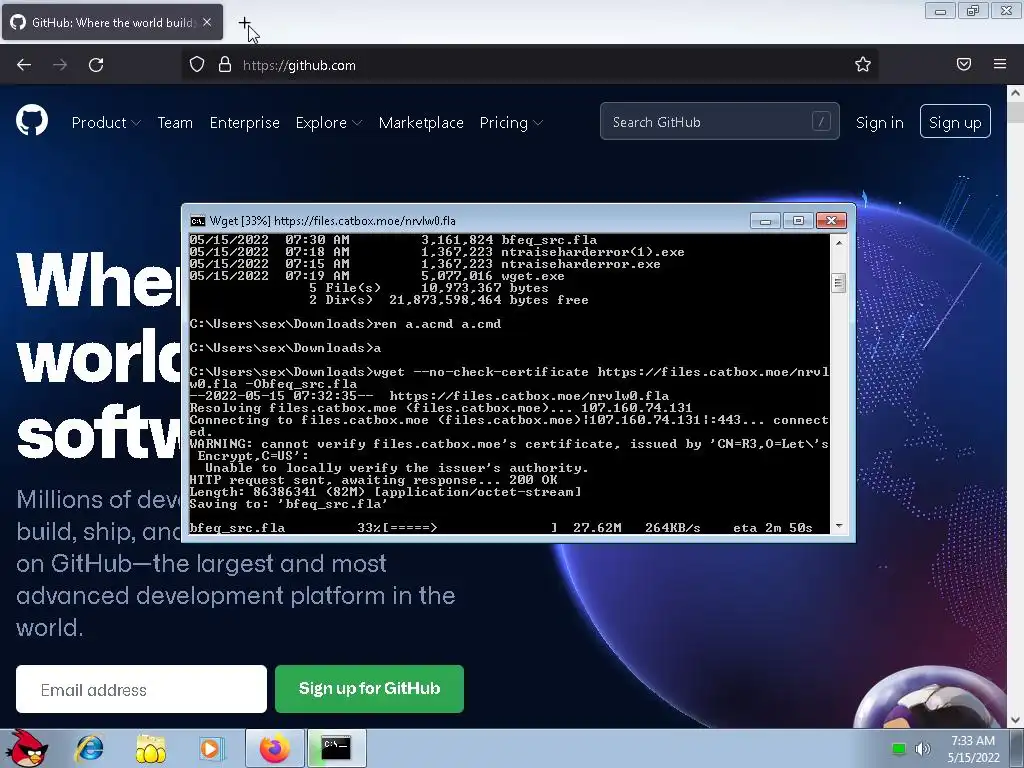Click into the Email address field
Image resolution: width=1024 pixels, height=768 pixels.
coord(141,689)
